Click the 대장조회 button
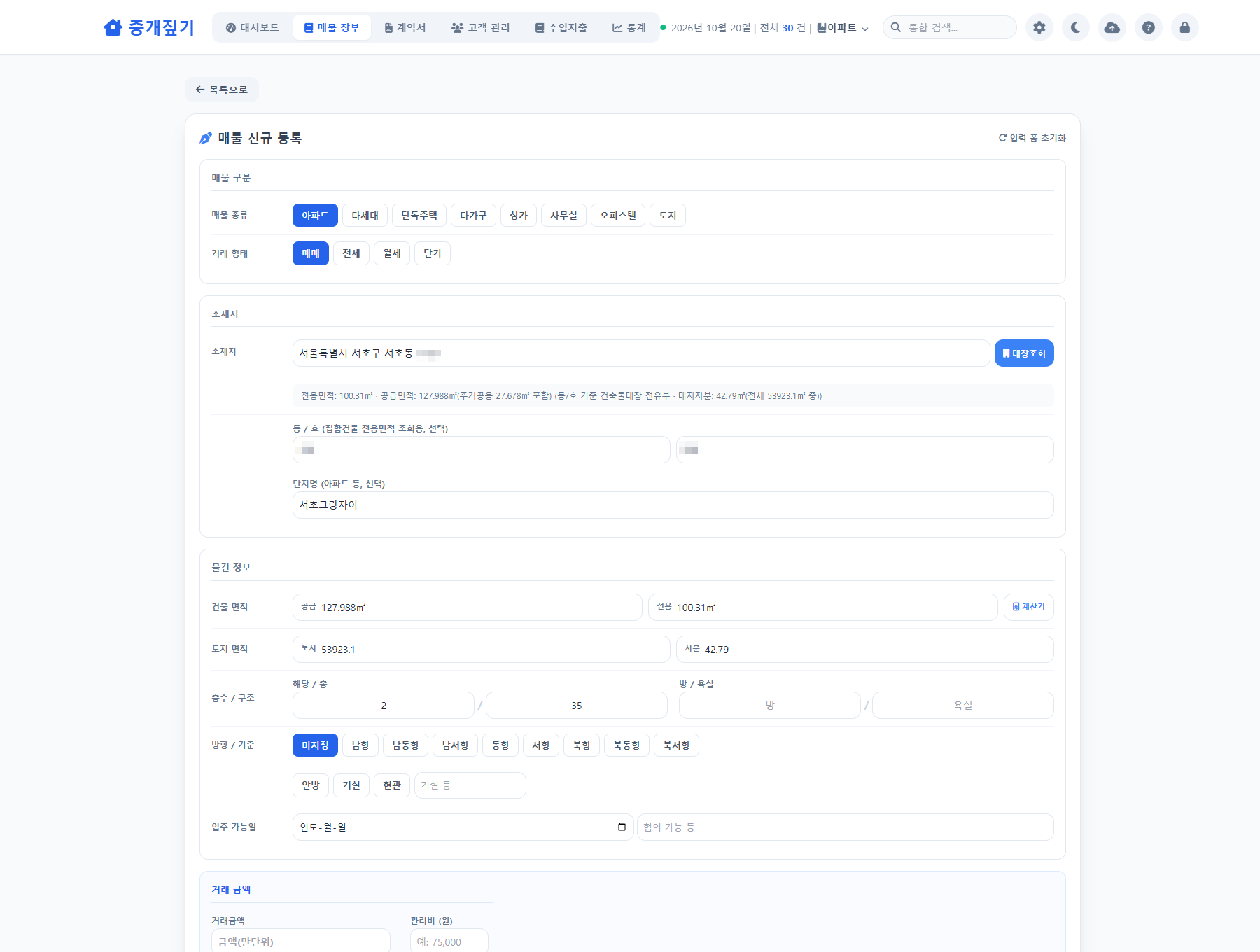Image resolution: width=1260 pixels, height=952 pixels. [x=1024, y=353]
